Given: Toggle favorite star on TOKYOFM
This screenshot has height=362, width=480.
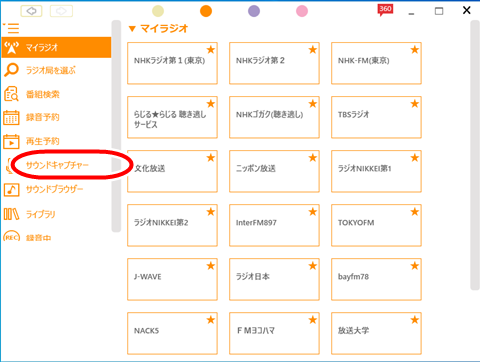Looking at the screenshot, I should (415, 212).
